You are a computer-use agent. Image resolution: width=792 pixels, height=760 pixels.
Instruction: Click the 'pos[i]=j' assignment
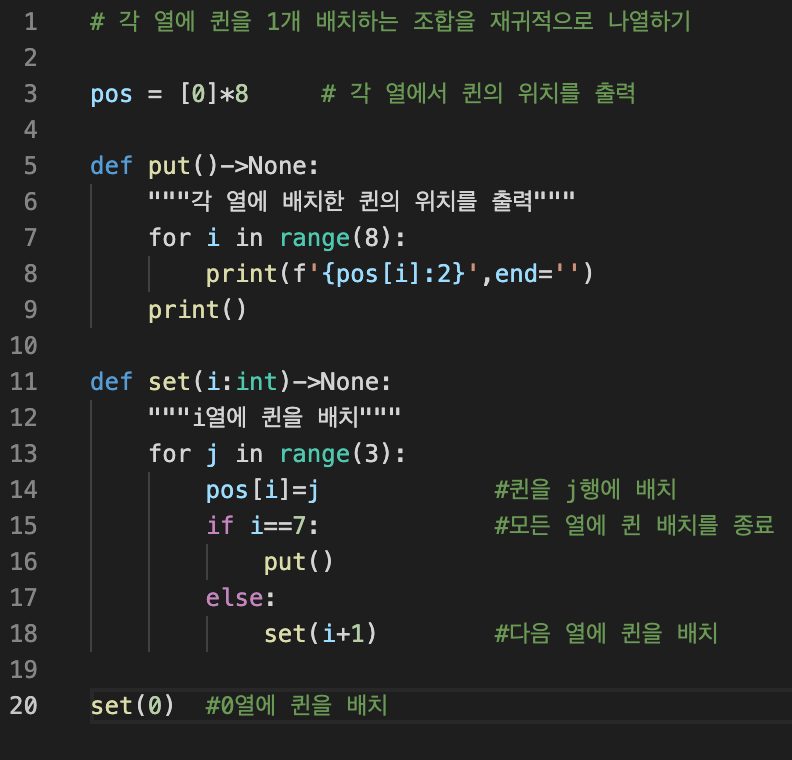click(x=262, y=490)
